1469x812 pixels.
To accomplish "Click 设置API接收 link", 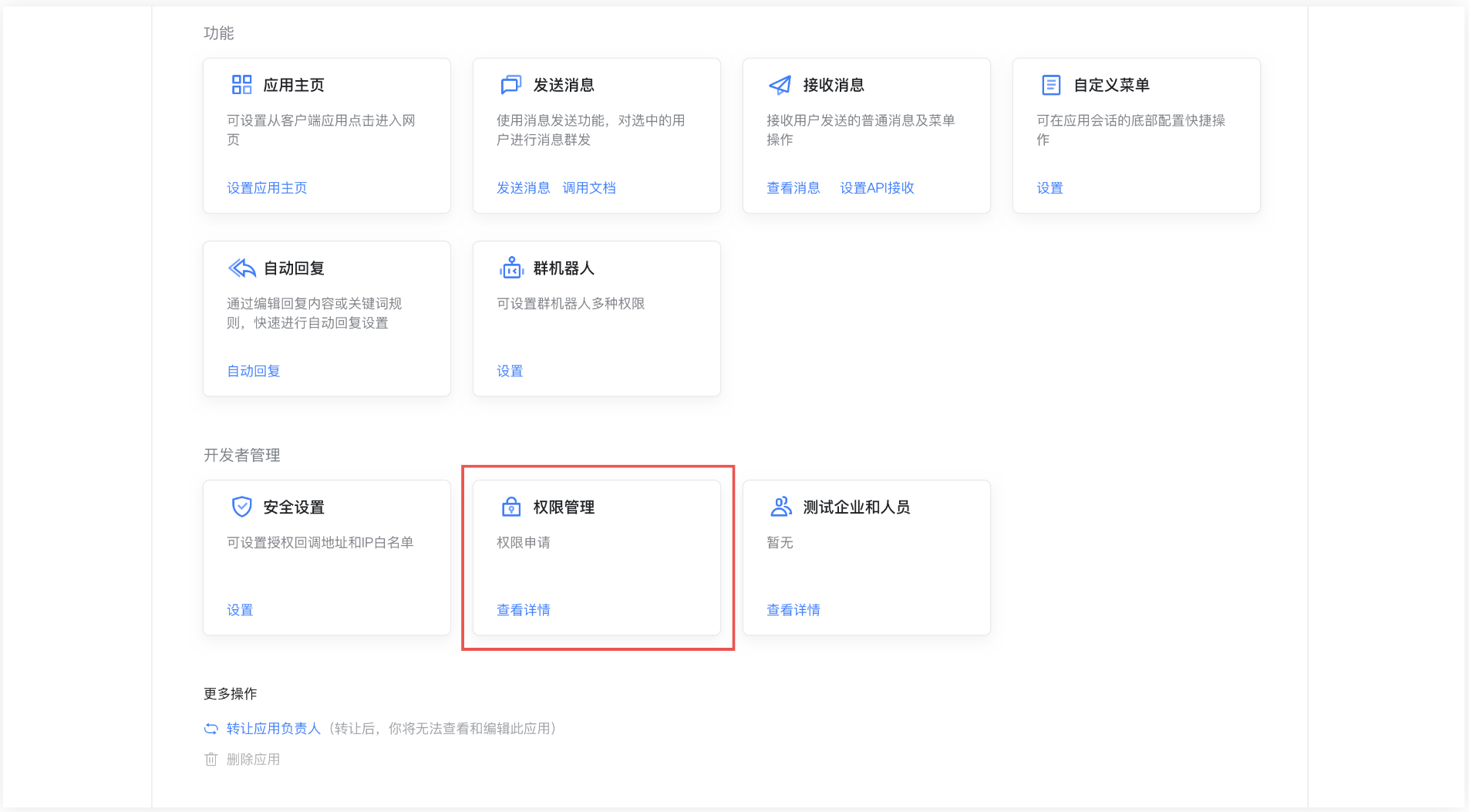I will [877, 187].
